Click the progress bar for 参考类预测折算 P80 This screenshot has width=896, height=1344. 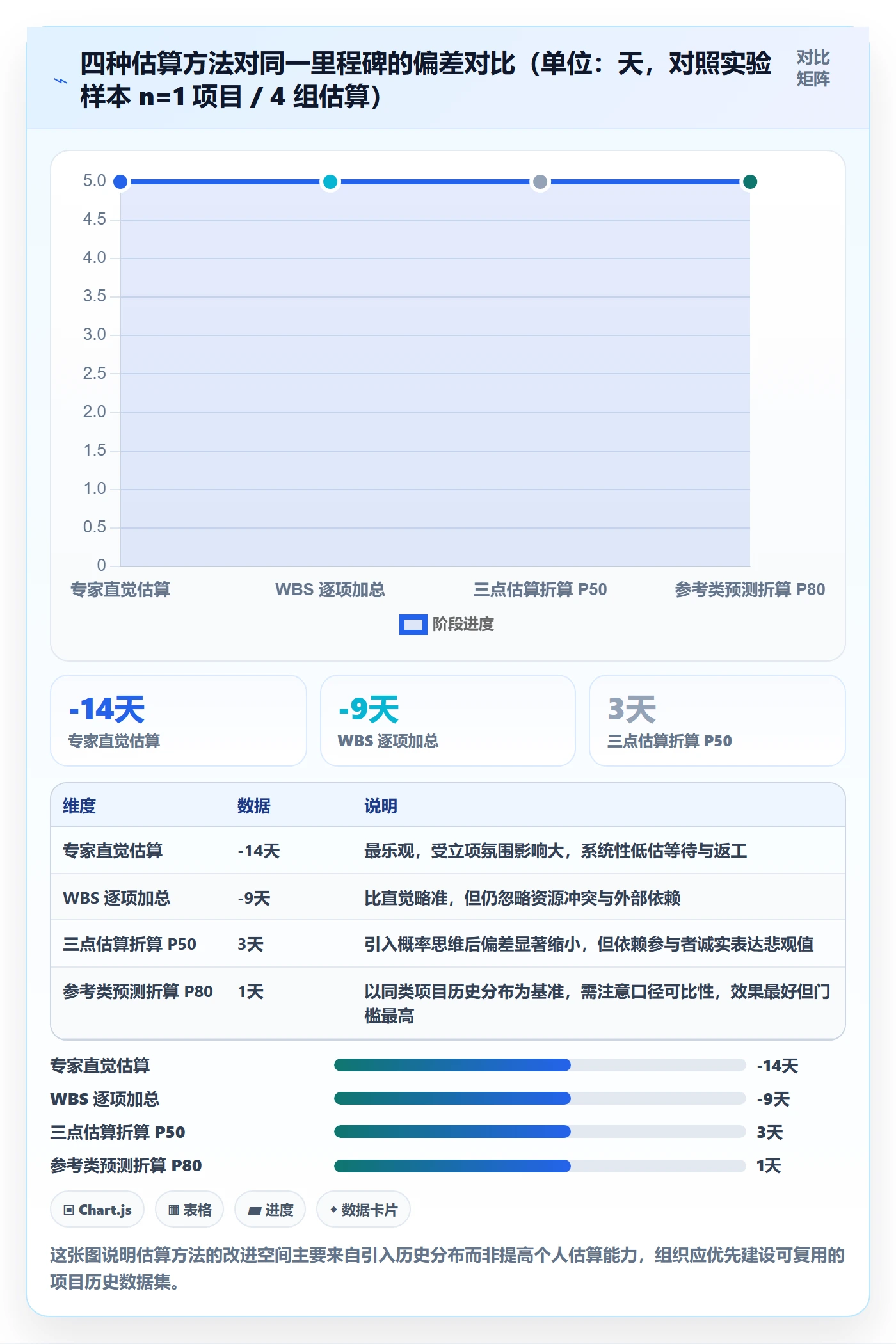[540, 1165]
